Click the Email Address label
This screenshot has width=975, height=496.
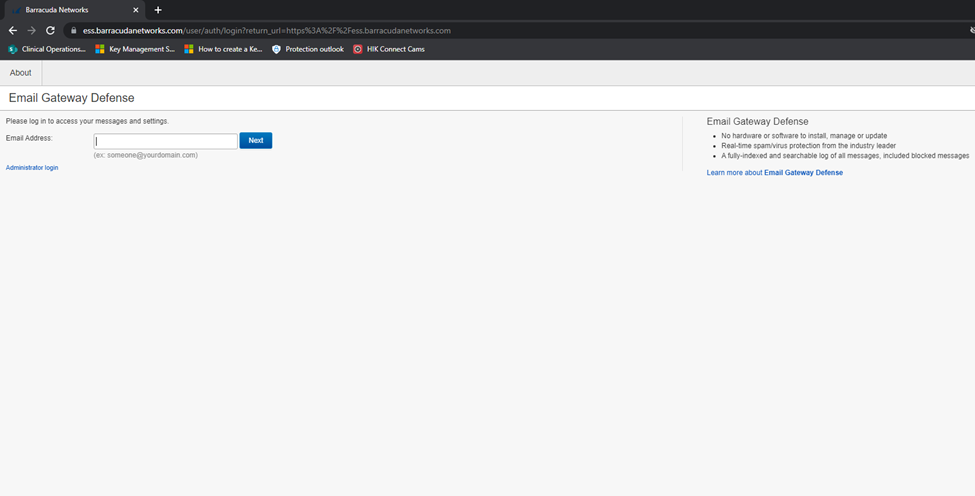[29, 138]
